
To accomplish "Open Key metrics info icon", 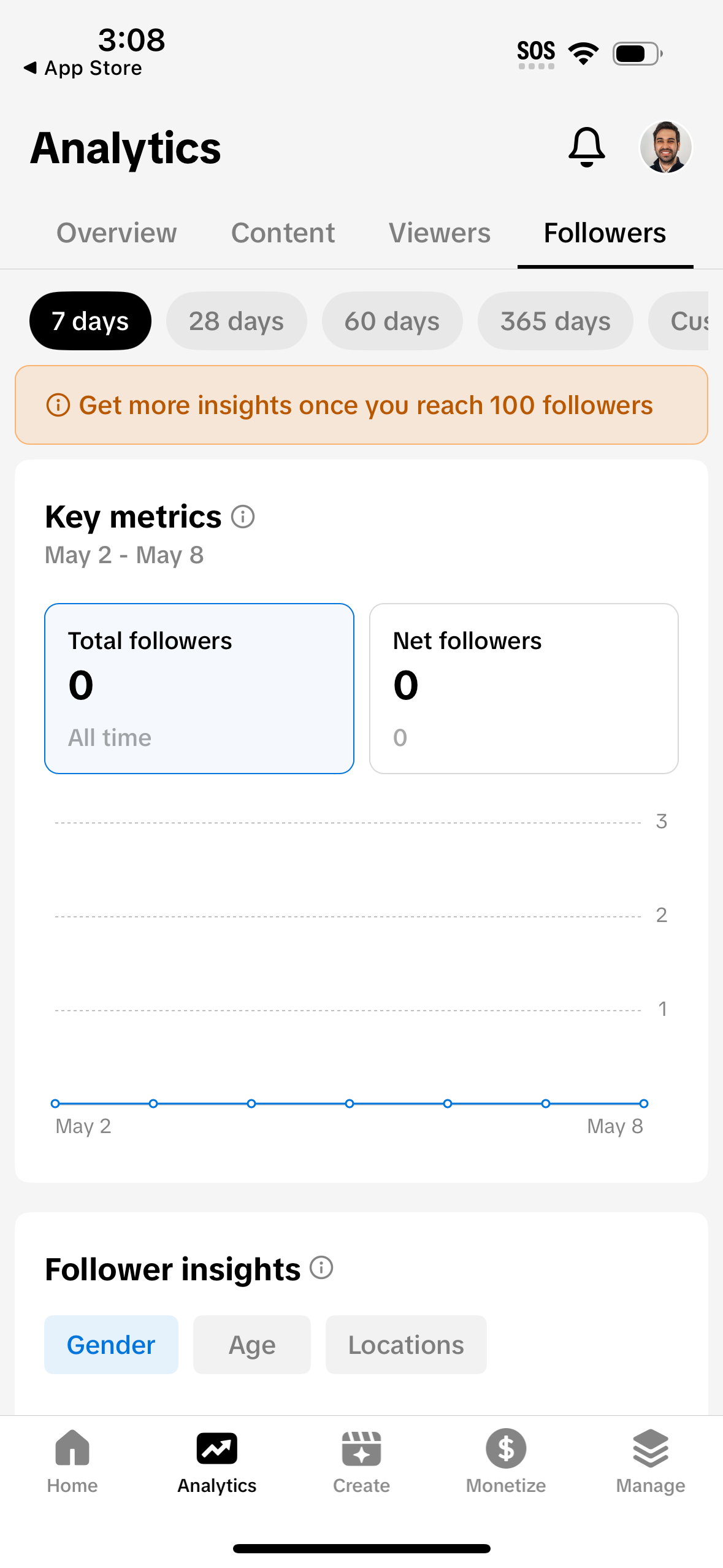I will [243, 517].
